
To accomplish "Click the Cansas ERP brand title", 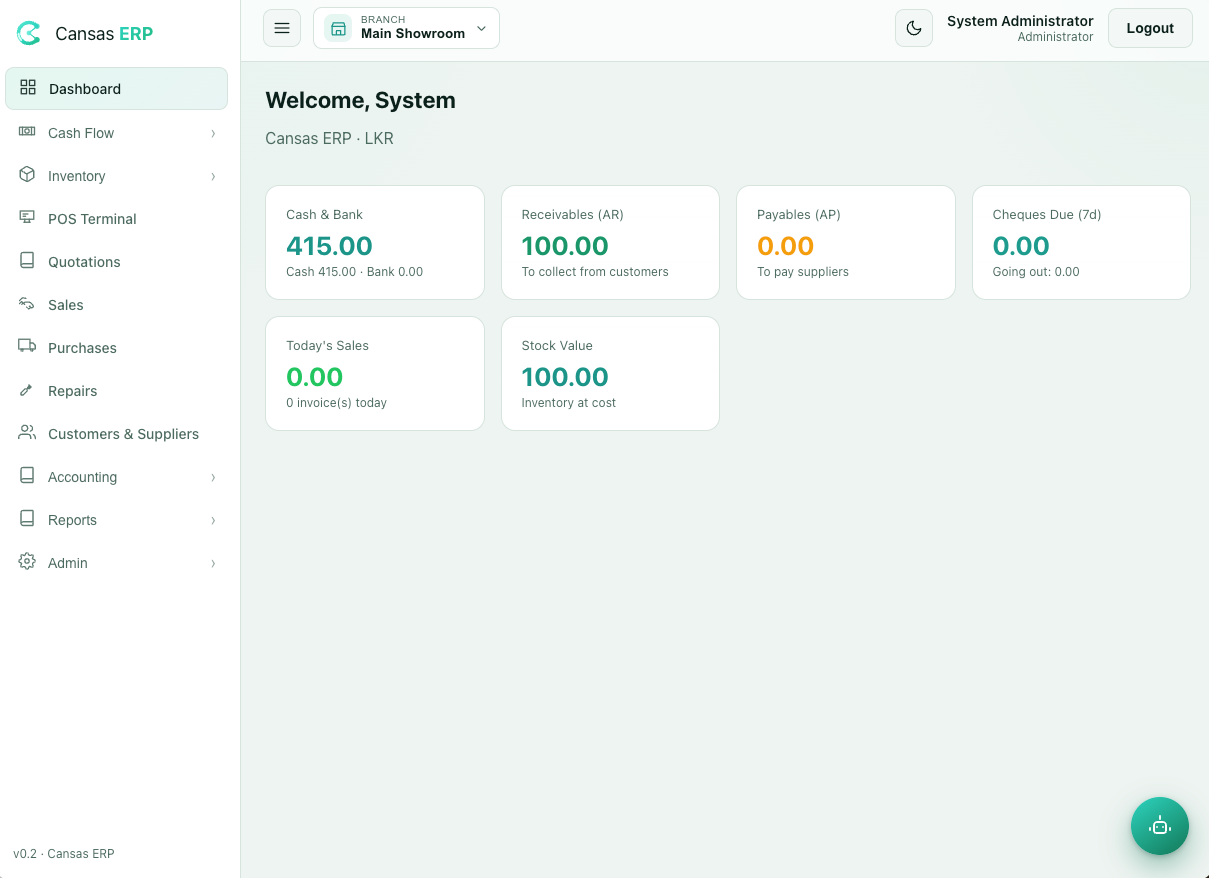I will tap(104, 34).
